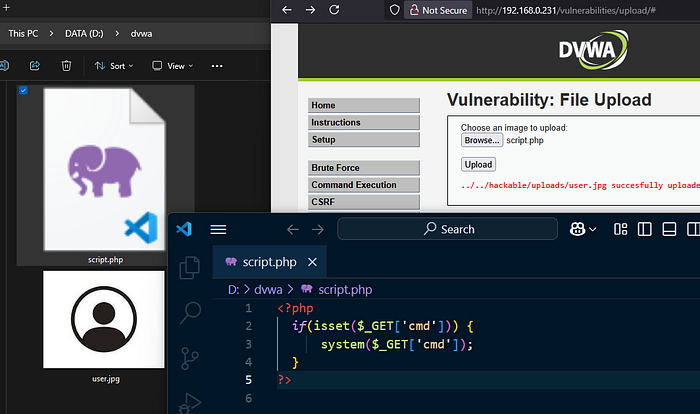Click user.jpg file name label

(x=106, y=379)
